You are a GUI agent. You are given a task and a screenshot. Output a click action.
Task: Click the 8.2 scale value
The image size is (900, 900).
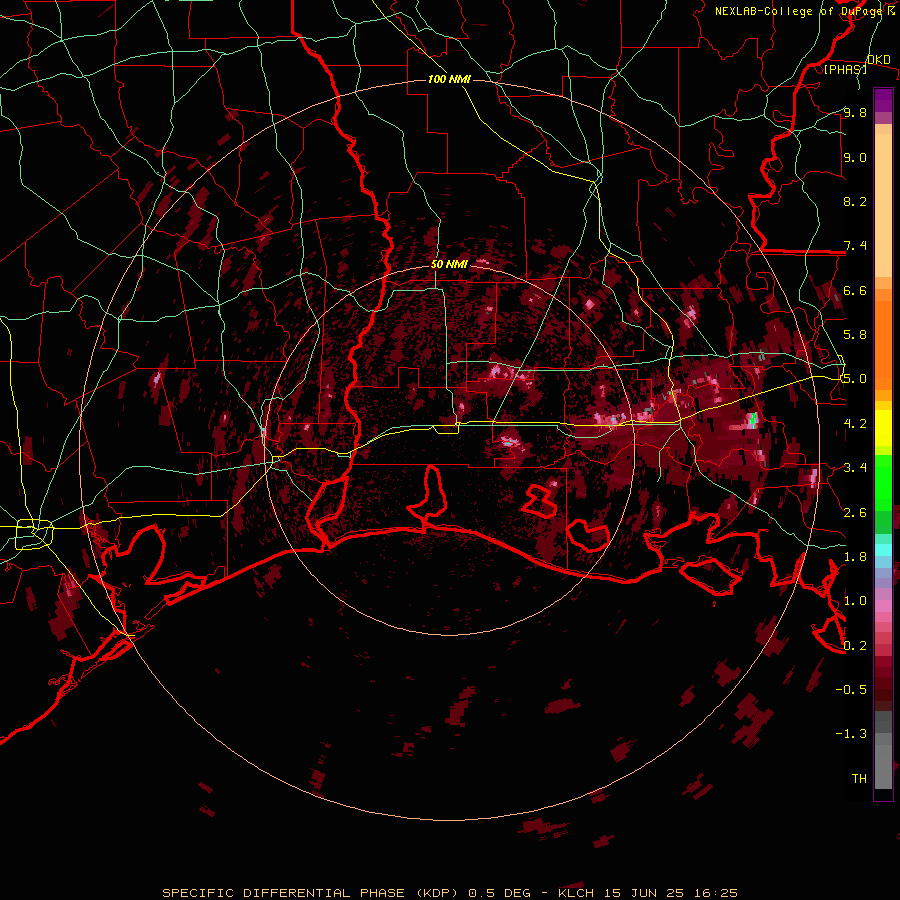tap(855, 201)
